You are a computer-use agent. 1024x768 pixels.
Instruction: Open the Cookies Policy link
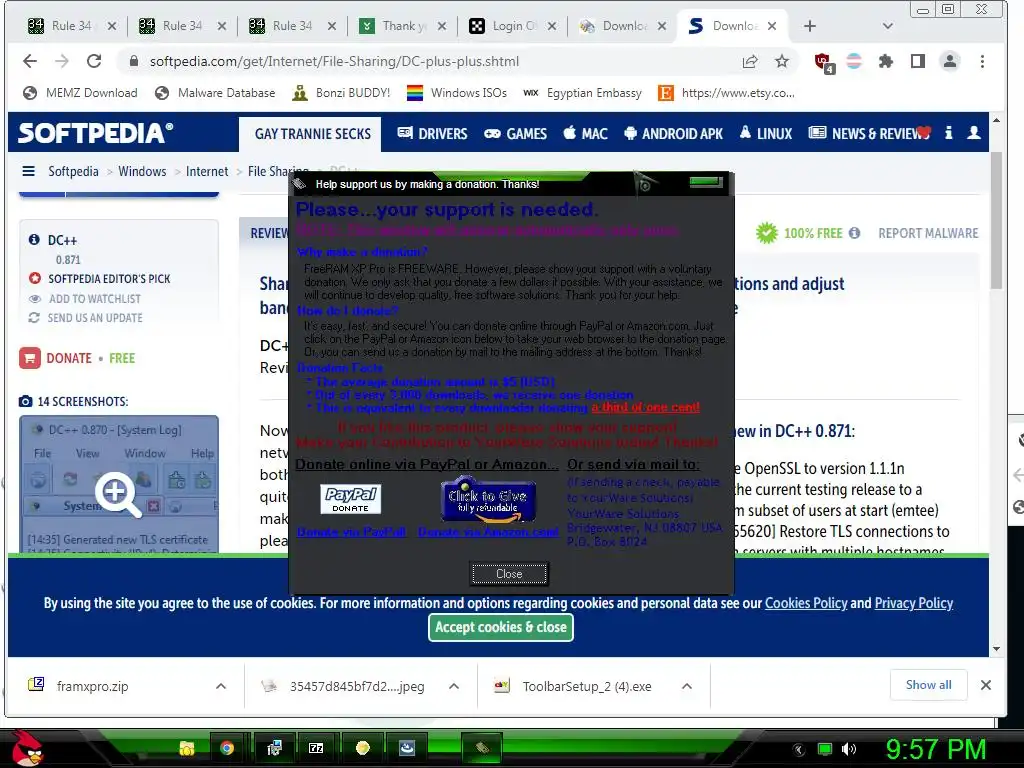pos(806,603)
